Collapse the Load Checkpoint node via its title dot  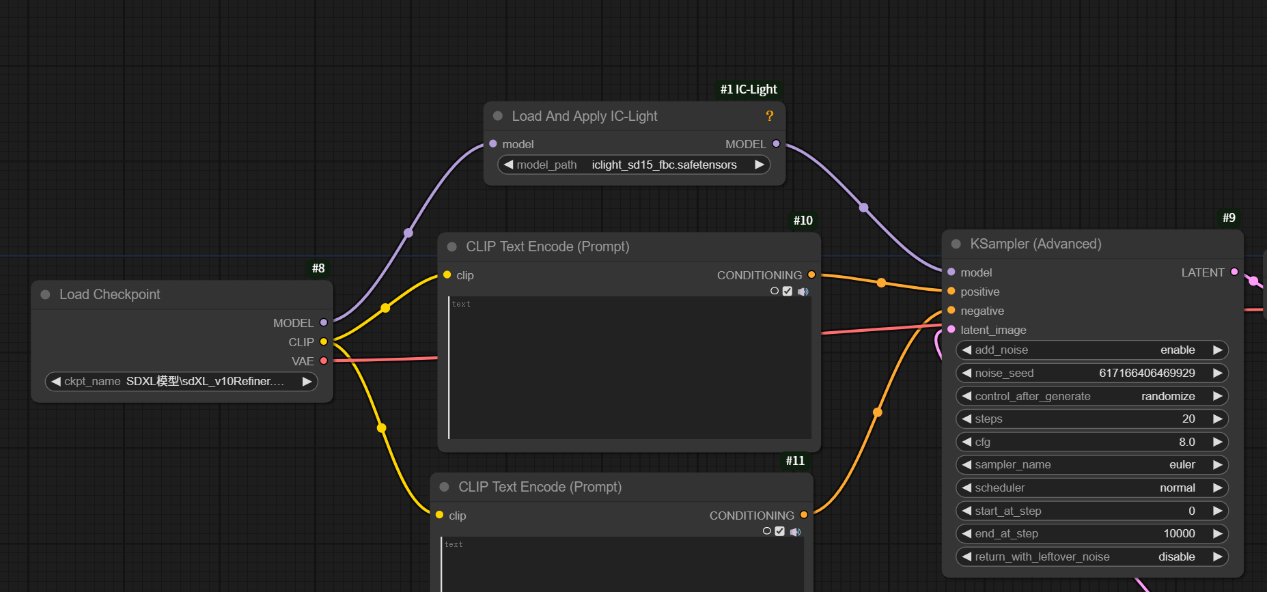click(45, 295)
